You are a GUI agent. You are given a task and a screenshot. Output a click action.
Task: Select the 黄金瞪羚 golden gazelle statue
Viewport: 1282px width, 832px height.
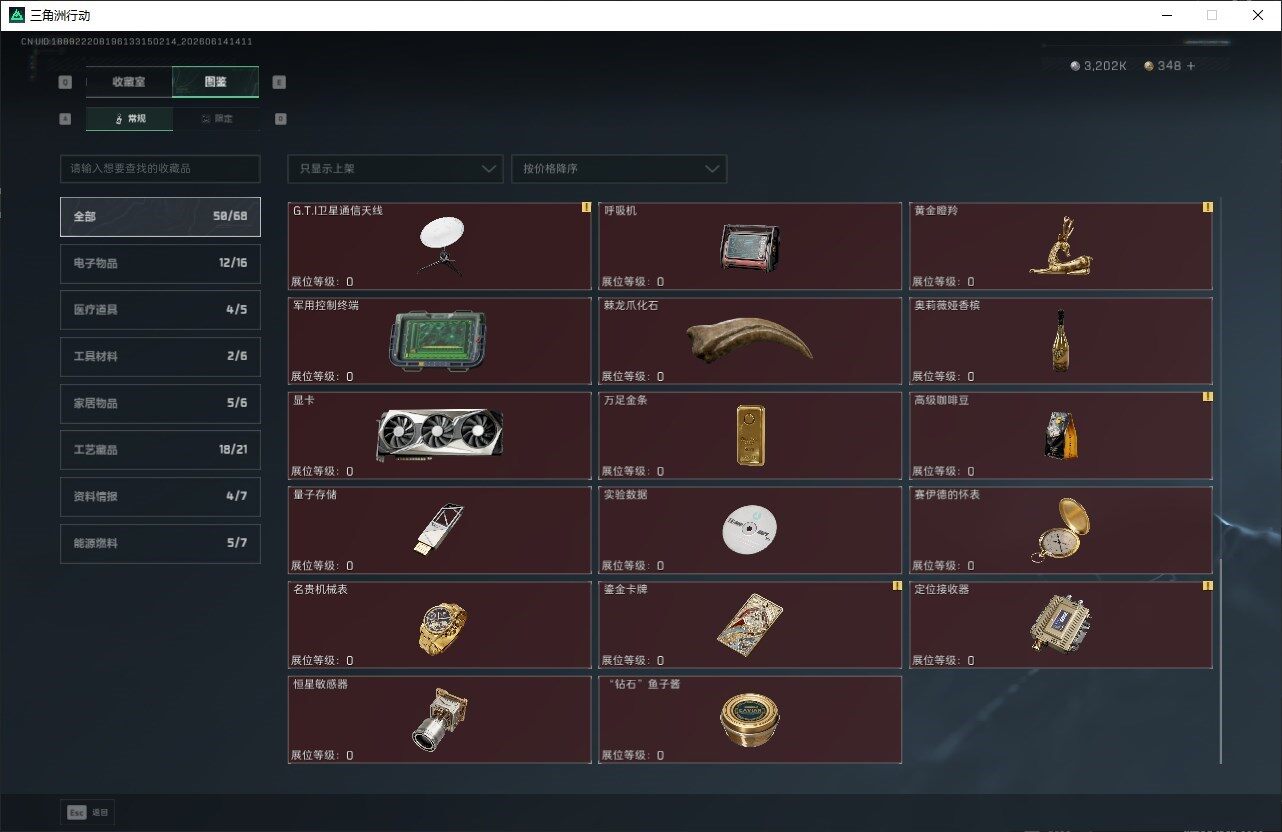pyautogui.click(x=1061, y=246)
